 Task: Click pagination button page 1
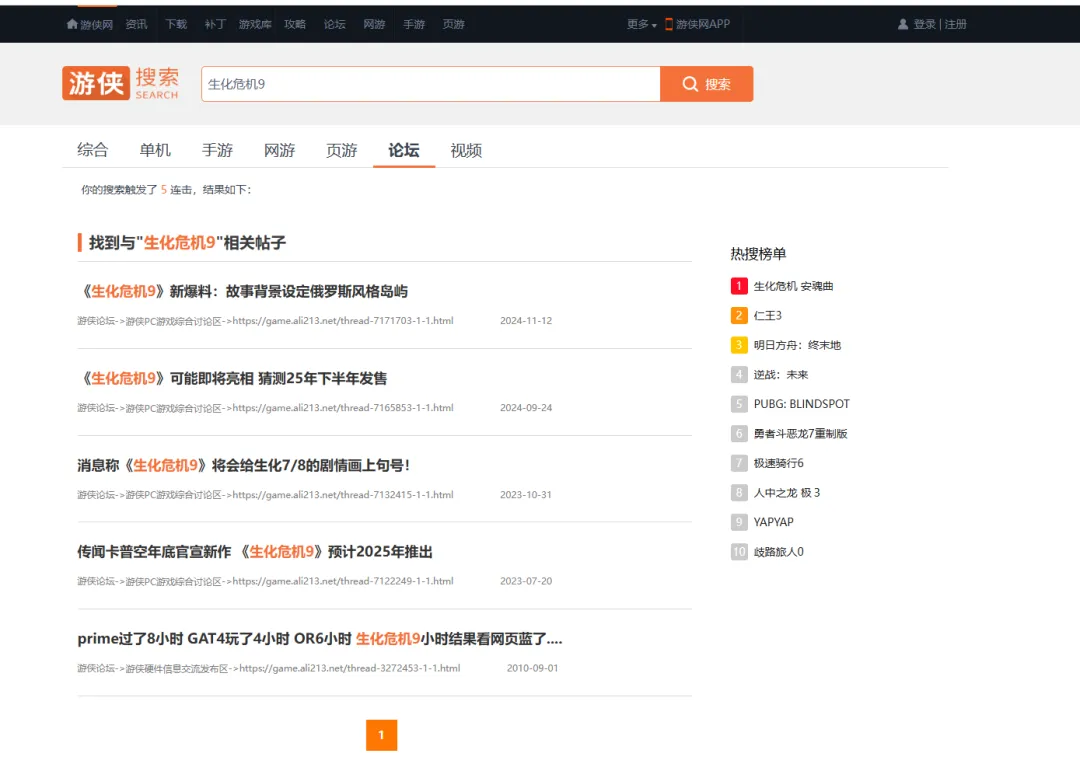click(382, 735)
